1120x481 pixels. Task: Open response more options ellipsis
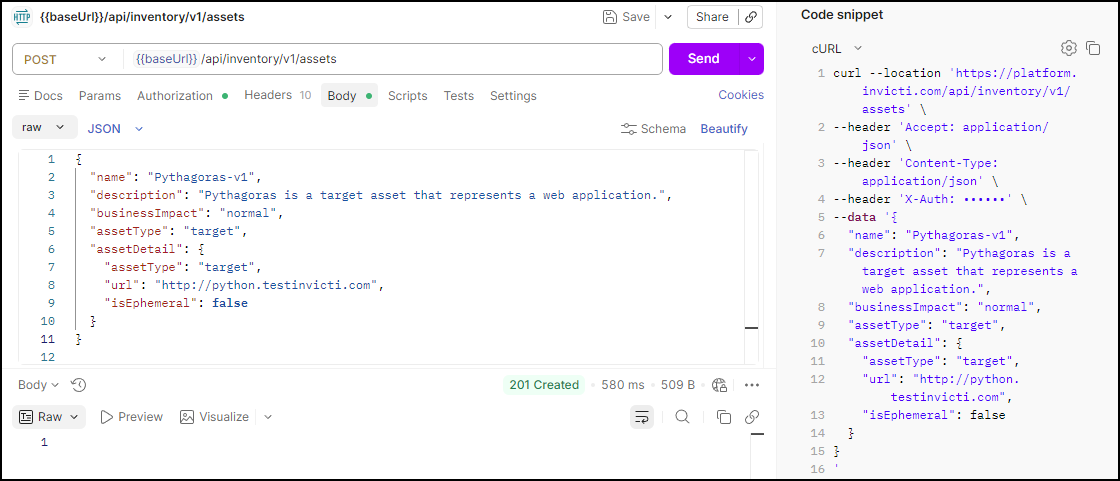point(752,385)
